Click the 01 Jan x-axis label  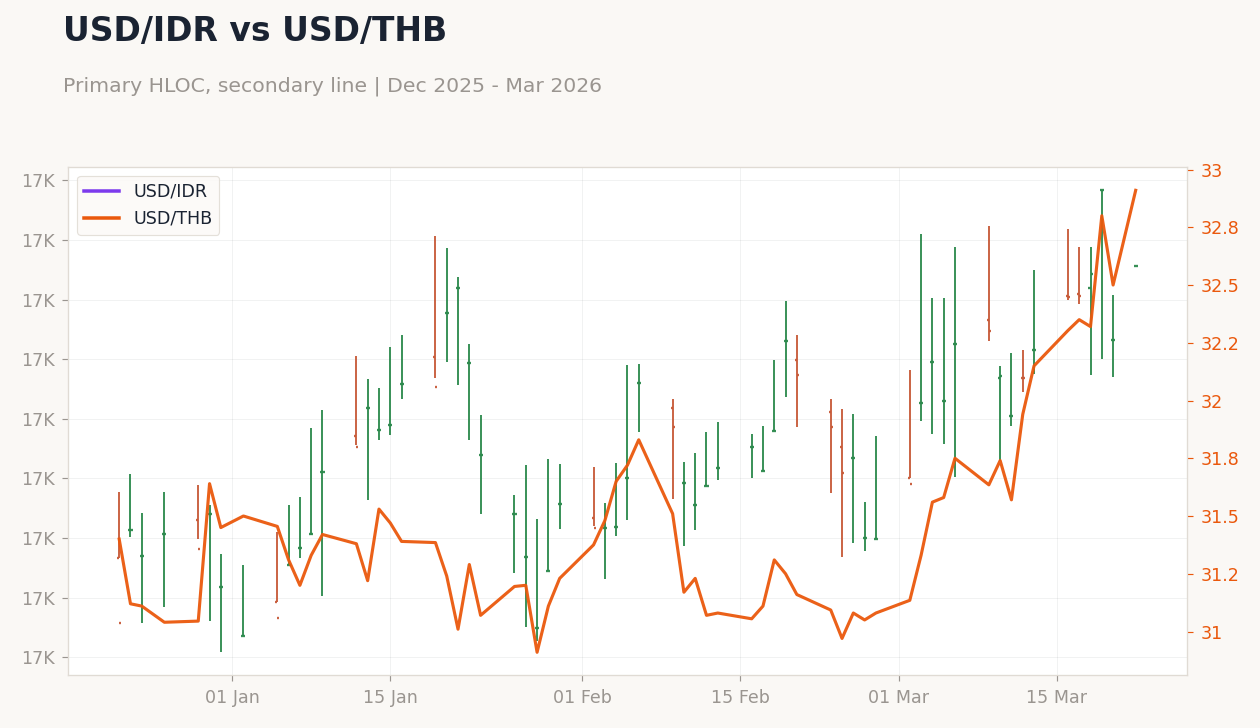(x=232, y=698)
